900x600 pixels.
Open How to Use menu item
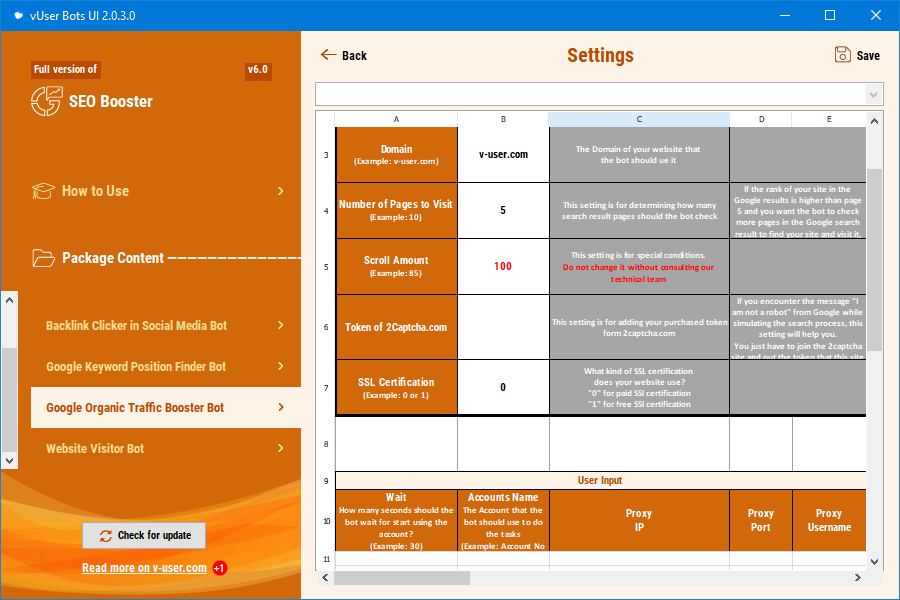point(158,191)
